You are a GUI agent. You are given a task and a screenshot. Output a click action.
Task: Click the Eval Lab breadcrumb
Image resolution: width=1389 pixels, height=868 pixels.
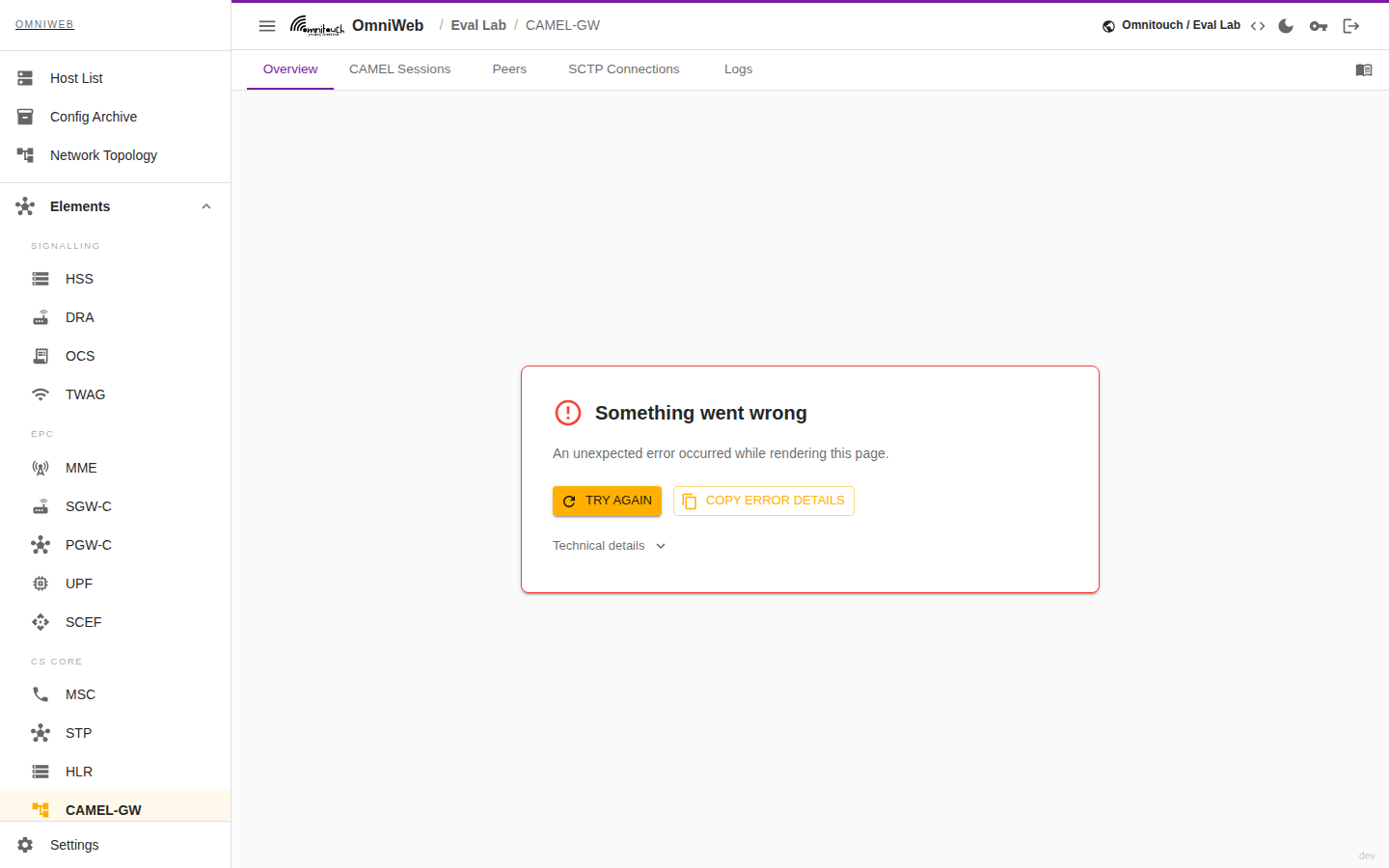(478, 26)
